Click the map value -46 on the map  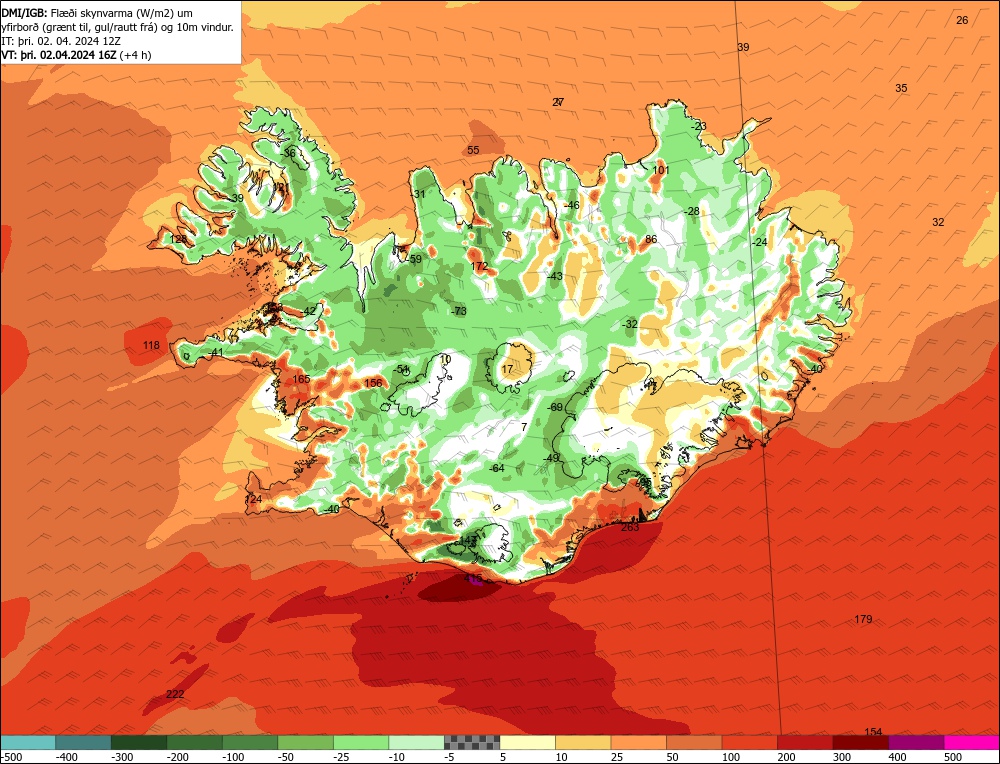(571, 205)
